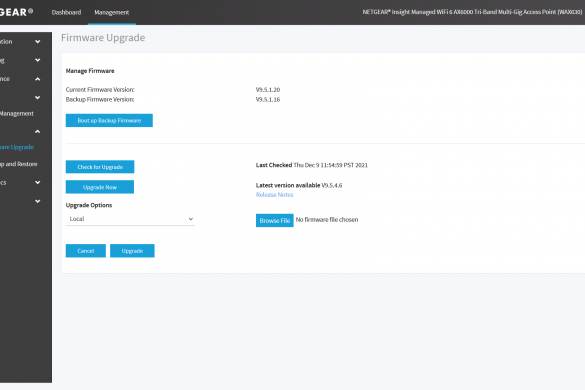
Task: Expand the sidebar section ending in "g"
Action: (x=37, y=60)
